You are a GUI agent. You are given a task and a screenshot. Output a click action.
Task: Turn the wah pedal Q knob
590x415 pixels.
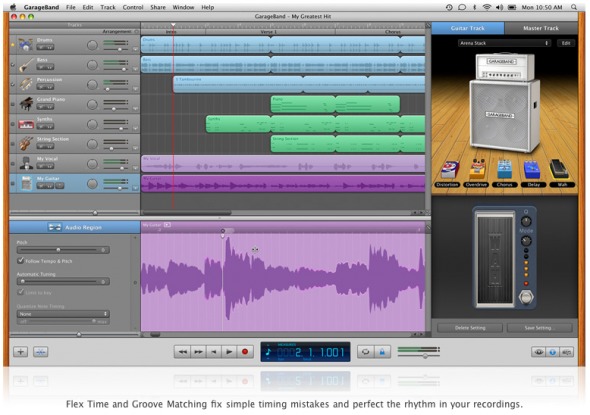[526, 222]
